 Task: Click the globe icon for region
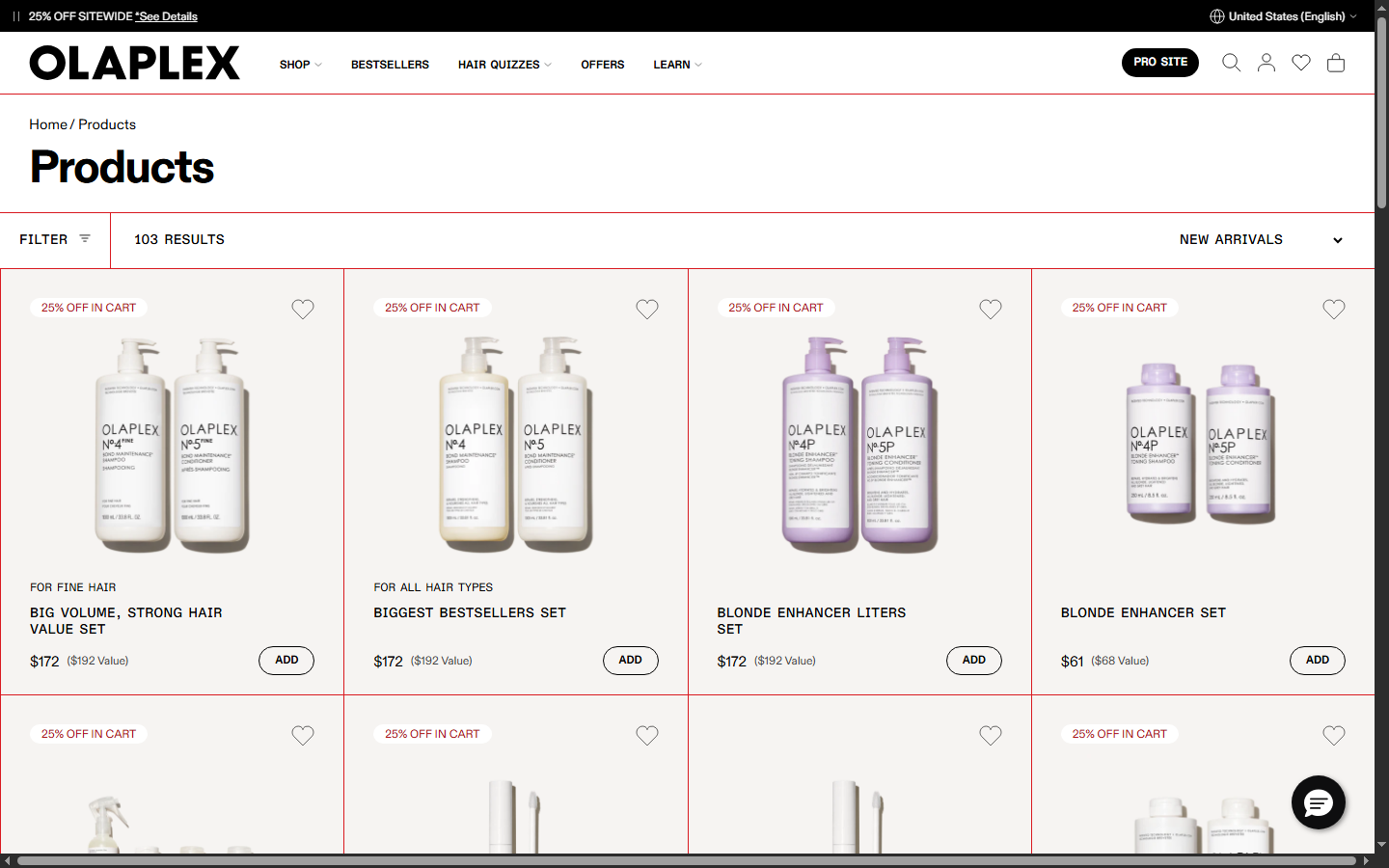[x=1217, y=16]
